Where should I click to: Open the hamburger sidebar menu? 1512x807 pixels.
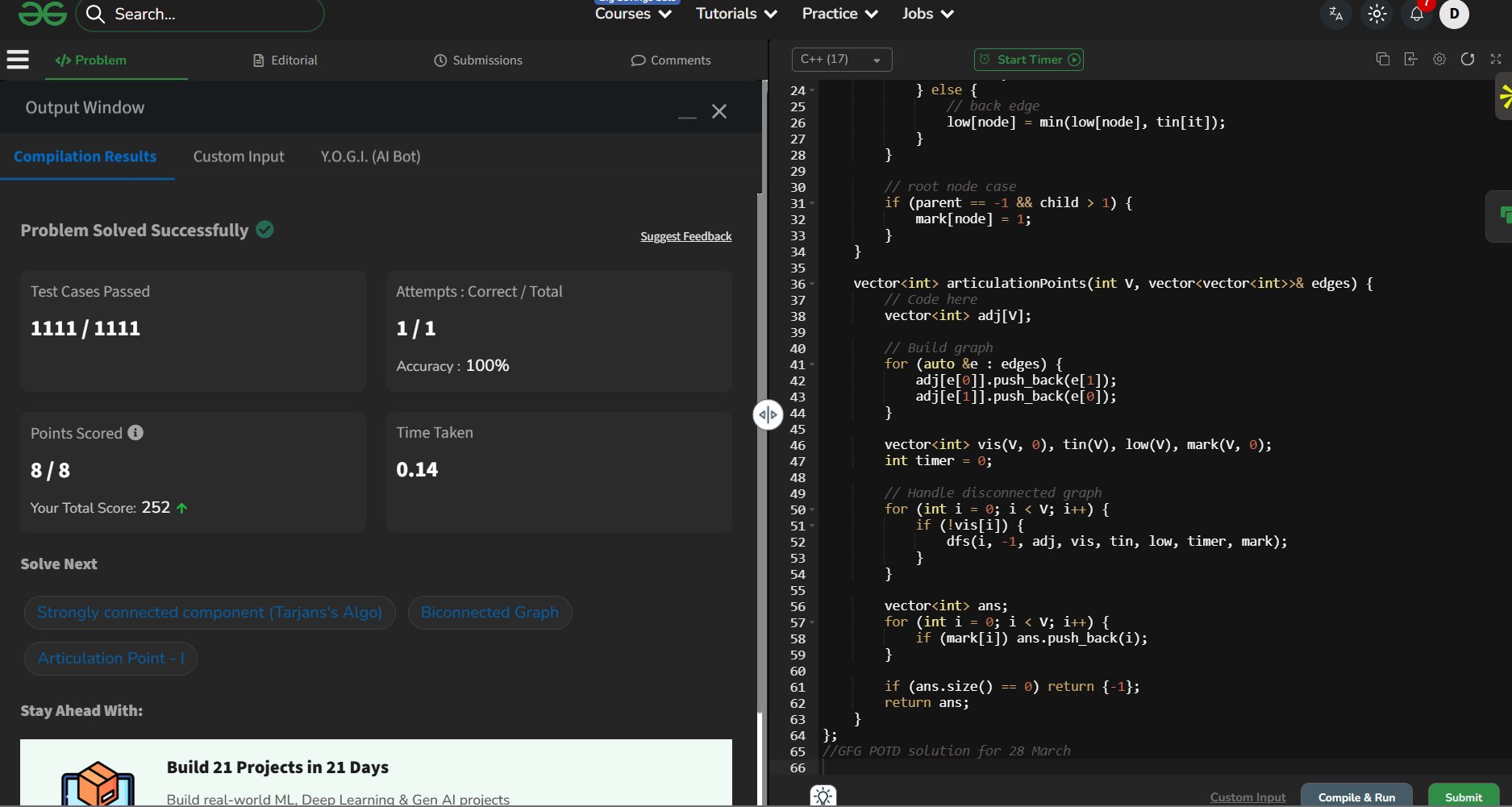pos(18,60)
